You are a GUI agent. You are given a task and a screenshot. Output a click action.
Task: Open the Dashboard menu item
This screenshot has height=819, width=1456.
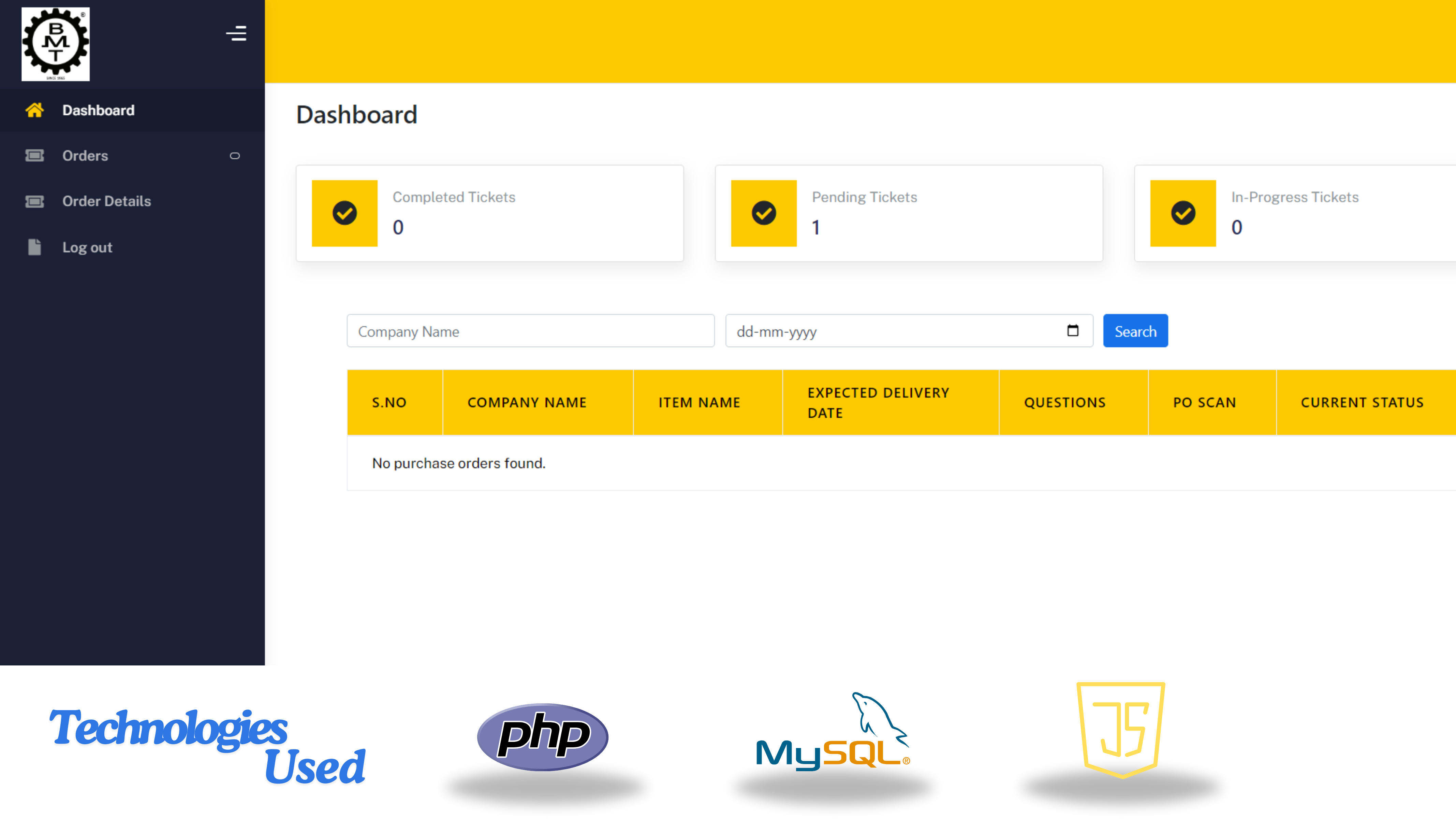98,110
